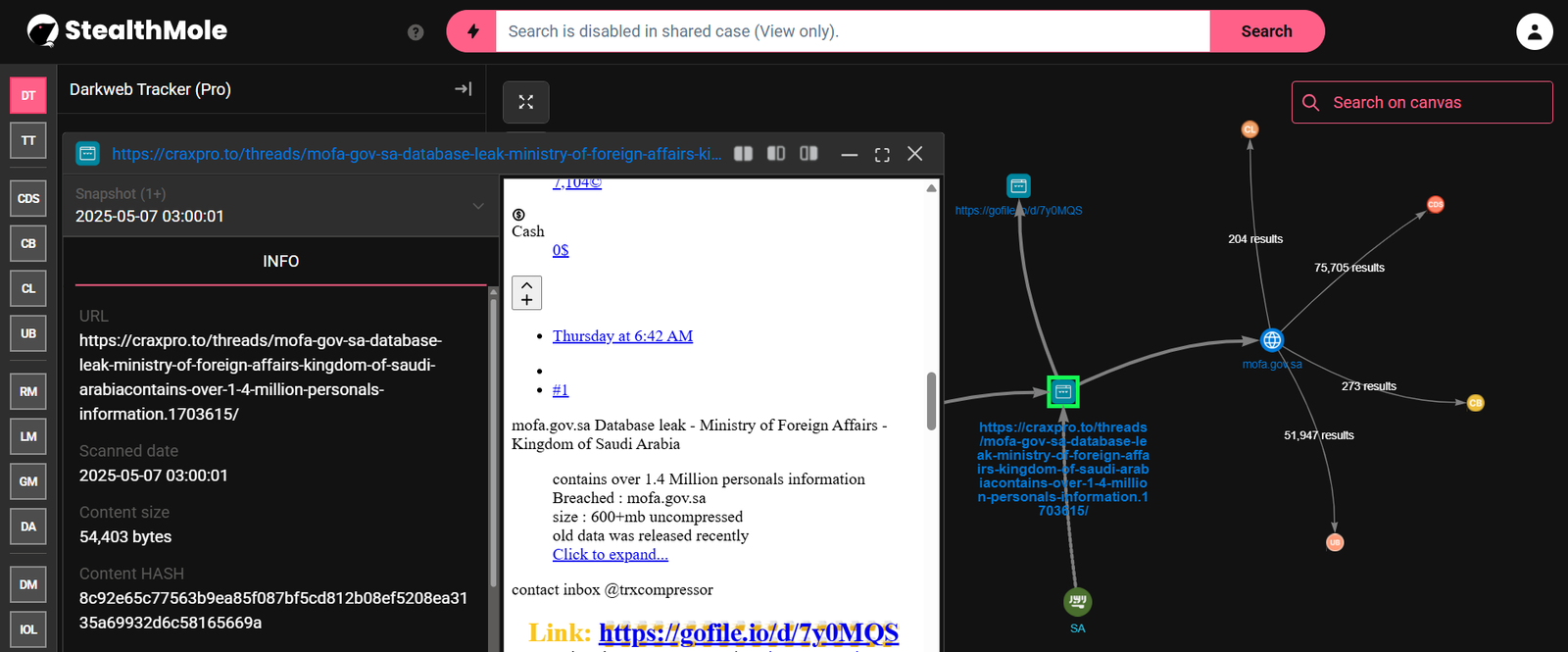Select the right split layout icon
Viewport: 1568px width, 652px height.
pos(808,154)
